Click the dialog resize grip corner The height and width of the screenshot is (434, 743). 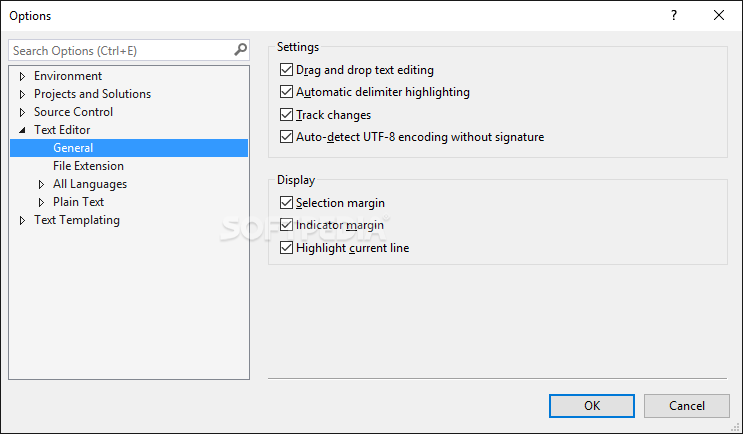coord(735,426)
